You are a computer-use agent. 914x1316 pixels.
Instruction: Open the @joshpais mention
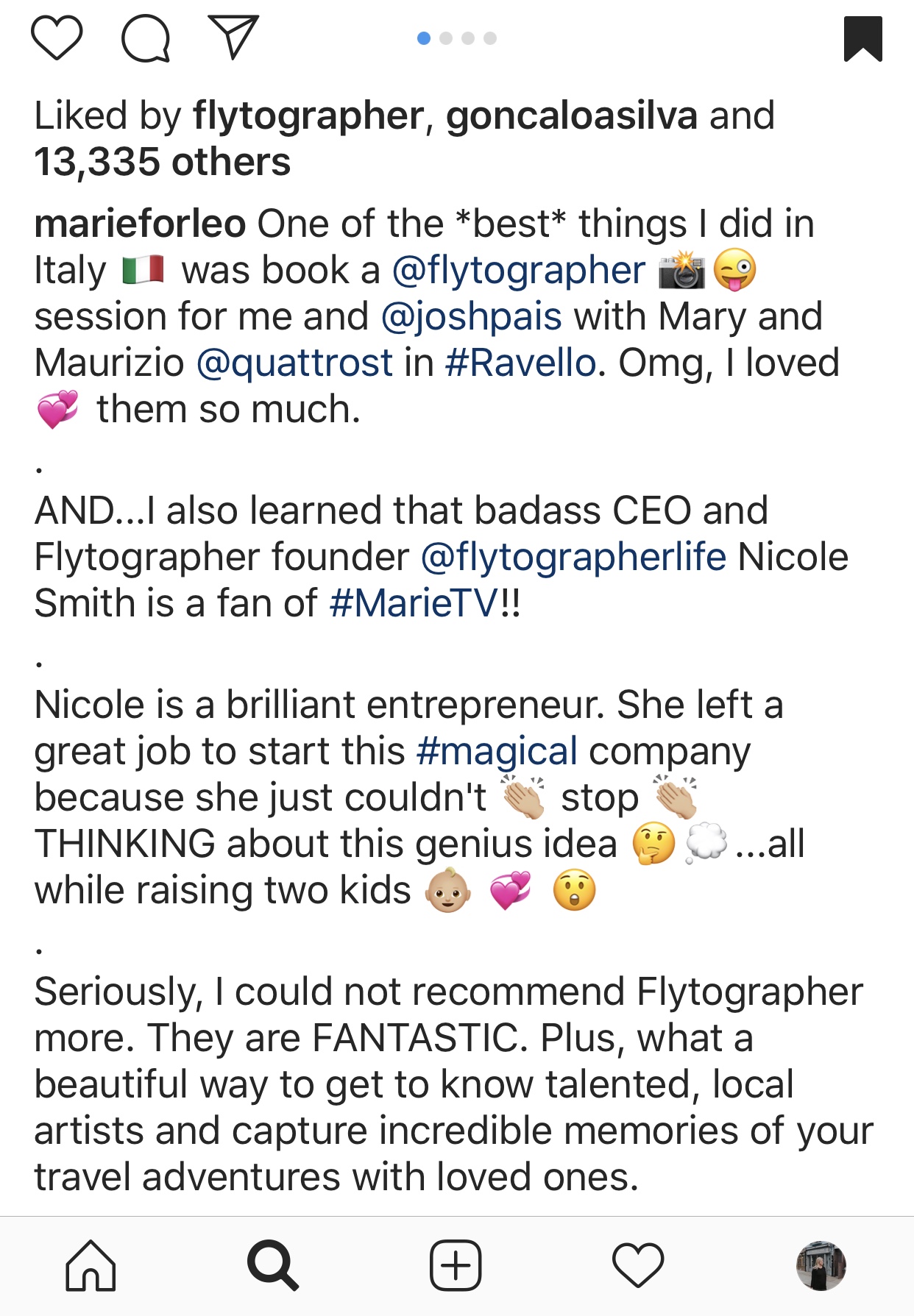point(472,317)
